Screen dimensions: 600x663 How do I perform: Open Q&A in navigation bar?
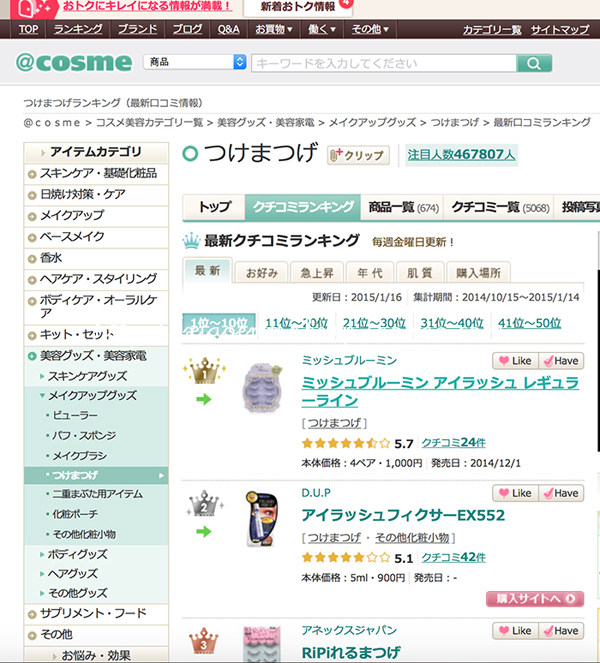click(x=228, y=29)
